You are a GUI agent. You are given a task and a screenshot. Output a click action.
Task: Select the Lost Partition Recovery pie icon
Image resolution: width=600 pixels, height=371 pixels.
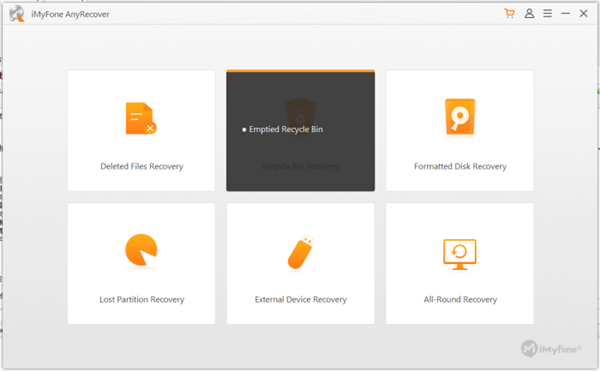coord(141,250)
